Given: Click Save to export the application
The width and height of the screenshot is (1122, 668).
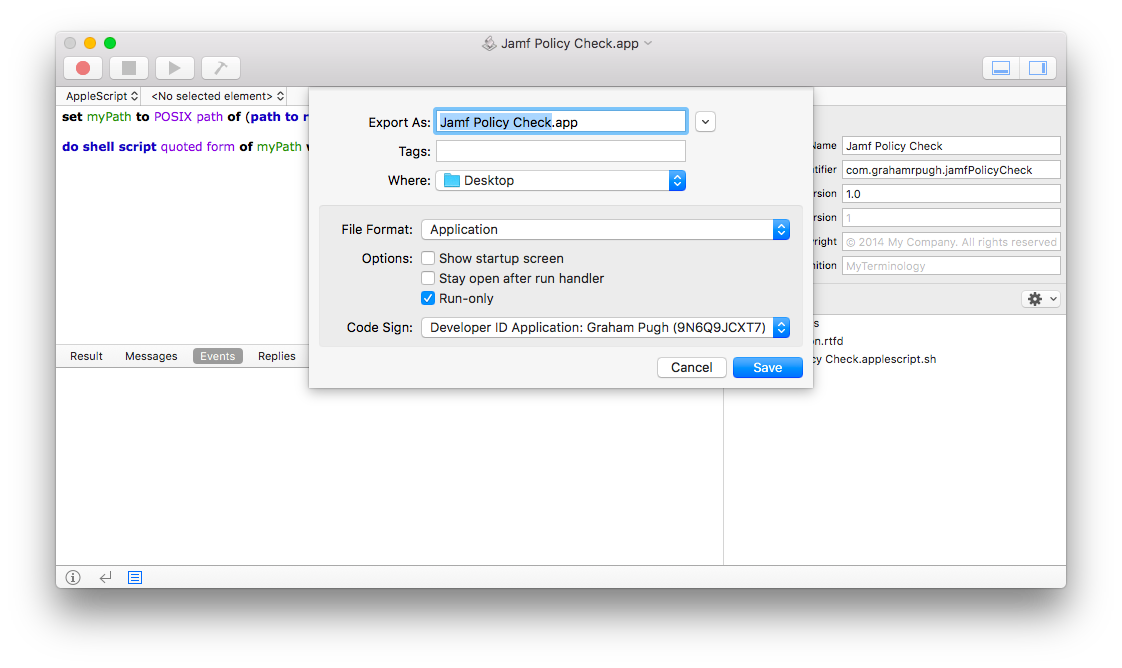Looking at the screenshot, I should coord(767,368).
